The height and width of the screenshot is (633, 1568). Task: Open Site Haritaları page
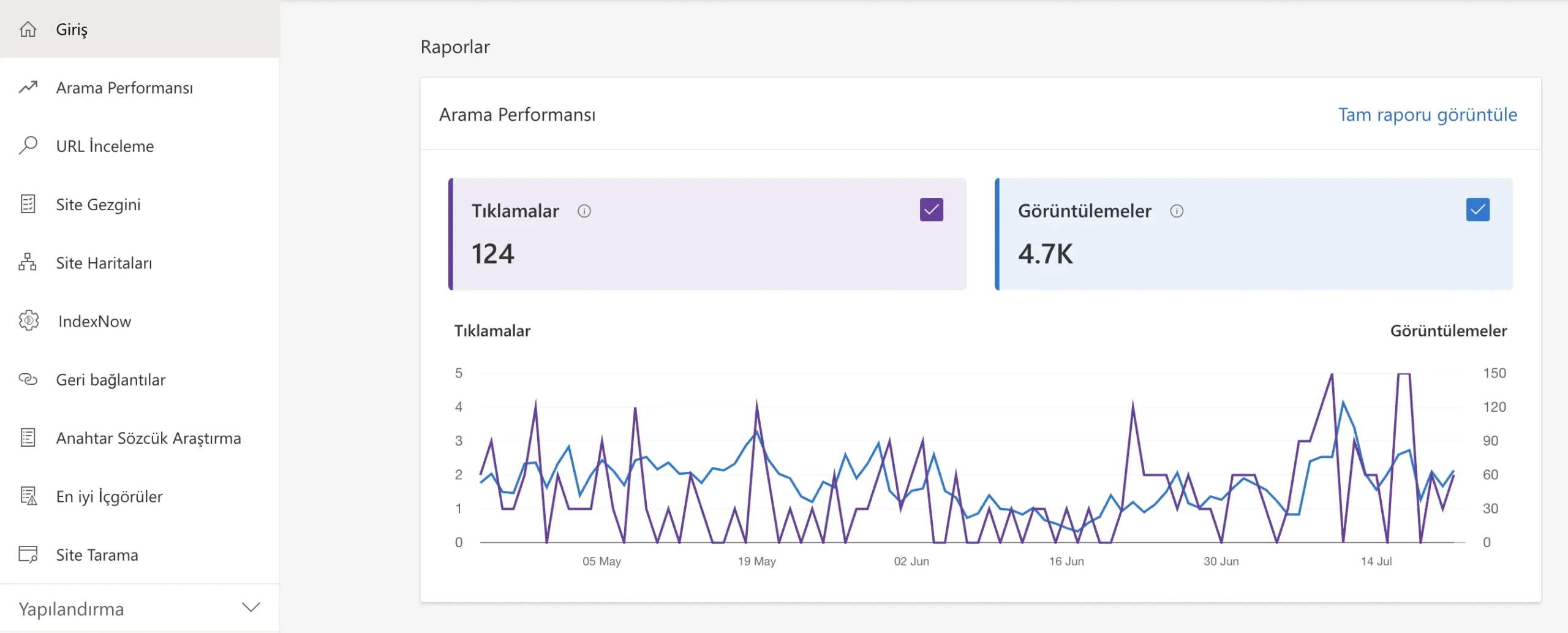pos(140,263)
